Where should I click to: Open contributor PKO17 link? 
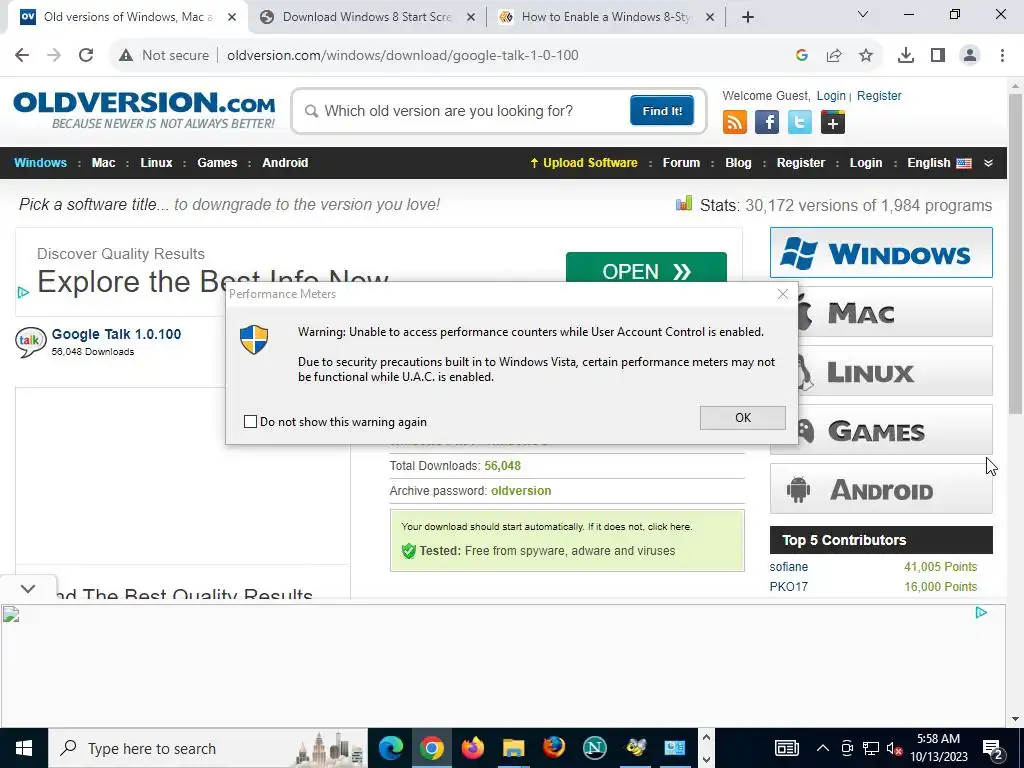[788, 586]
